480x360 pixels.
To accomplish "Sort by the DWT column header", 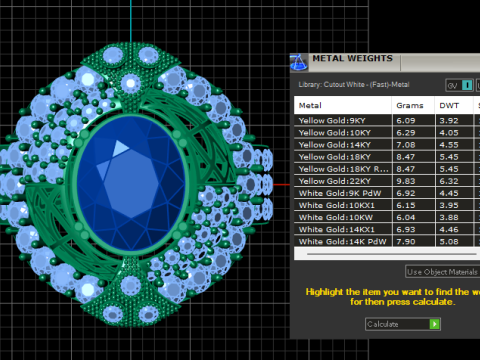I will coord(454,105).
